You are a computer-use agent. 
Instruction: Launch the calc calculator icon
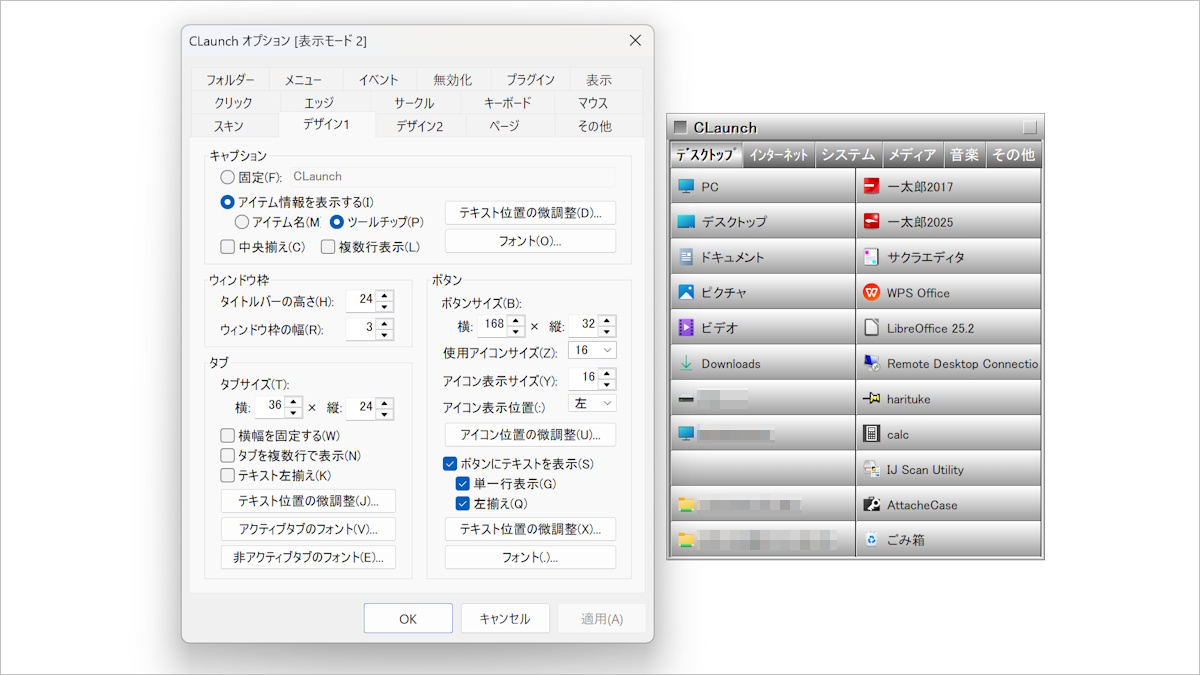pos(871,434)
